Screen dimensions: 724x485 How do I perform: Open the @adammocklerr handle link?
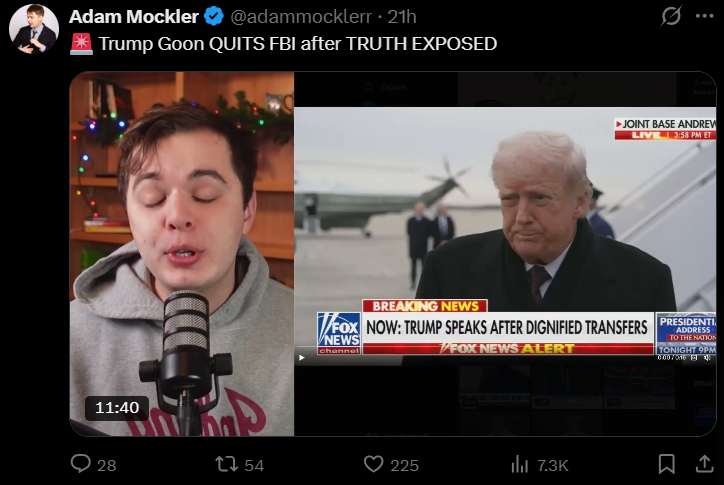[301, 17]
